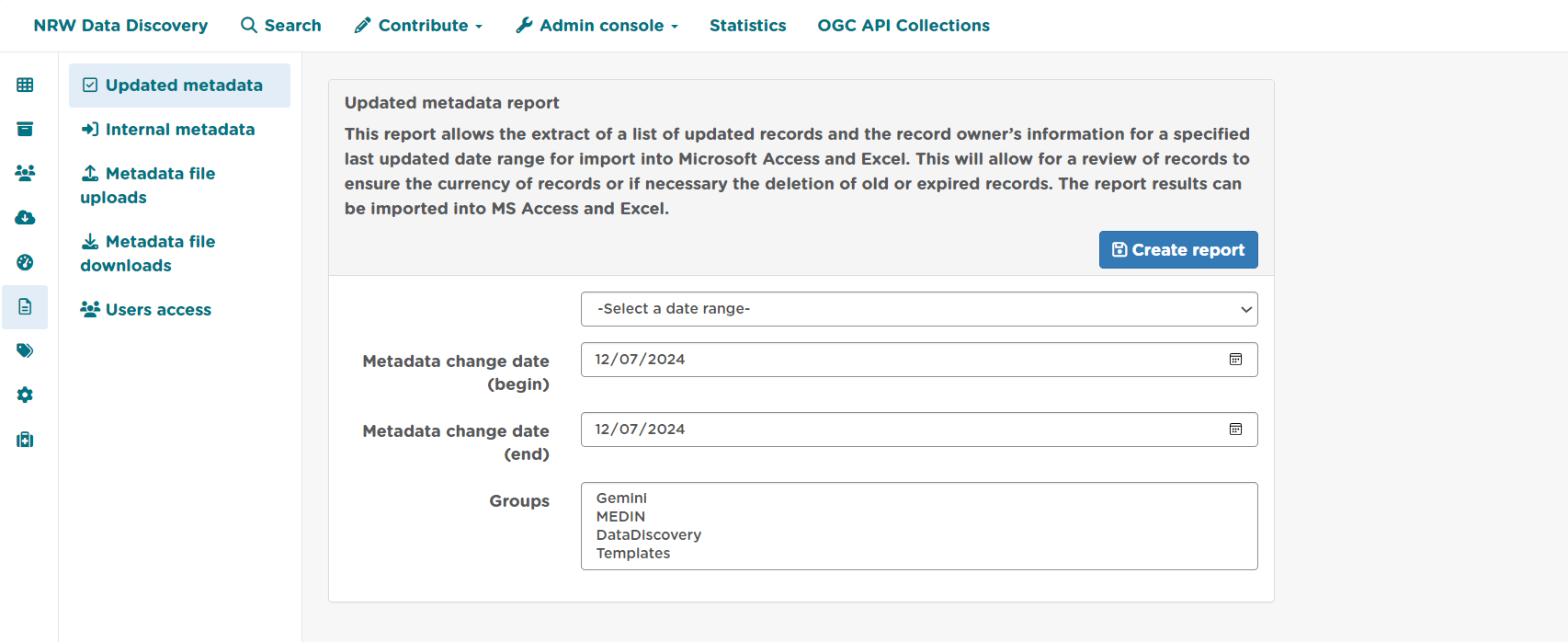Image resolution: width=1568 pixels, height=642 pixels.
Task: Open the users group sidebar icon
Action: tap(25, 173)
